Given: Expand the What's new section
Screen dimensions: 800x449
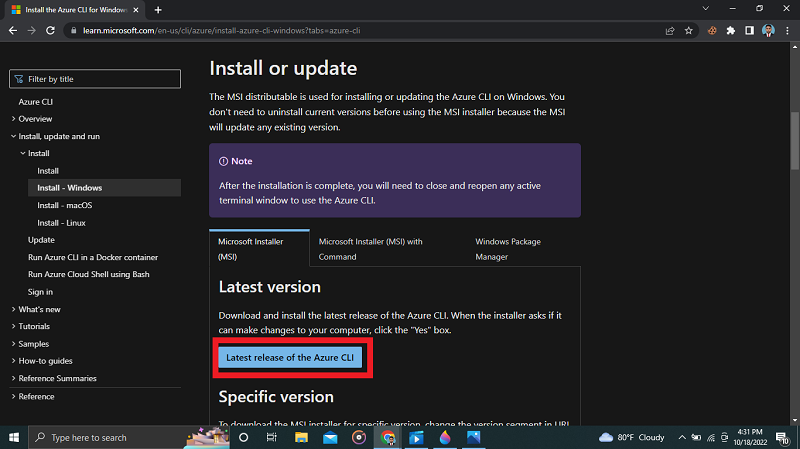Looking at the screenshot, I should click(x=36, y=309).
